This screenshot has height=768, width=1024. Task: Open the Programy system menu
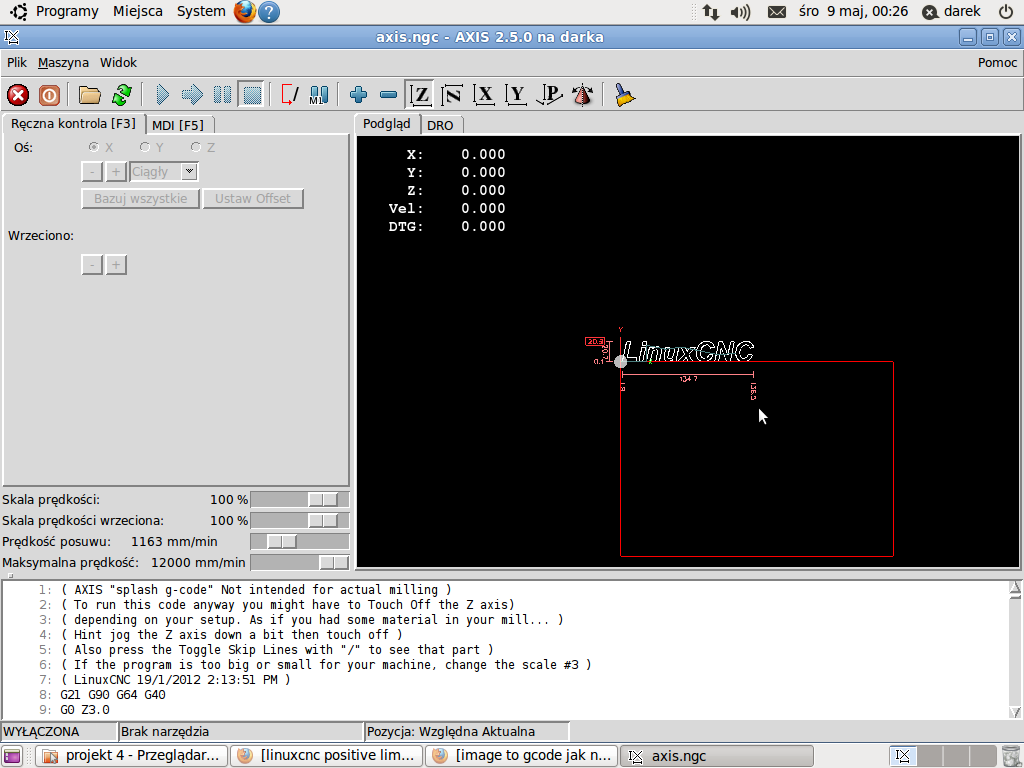pyautogui.click(x=67, y=11)
